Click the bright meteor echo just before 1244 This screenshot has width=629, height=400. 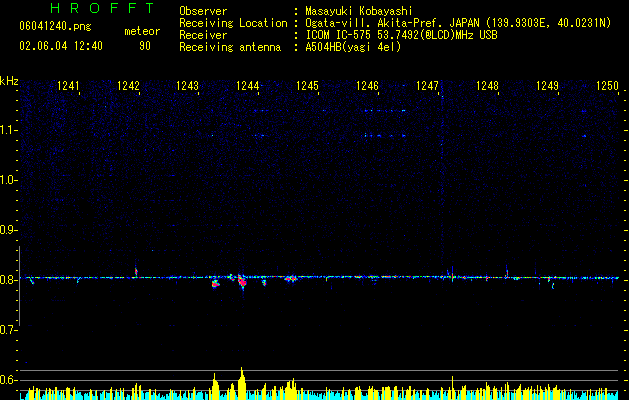click(242, 281)
